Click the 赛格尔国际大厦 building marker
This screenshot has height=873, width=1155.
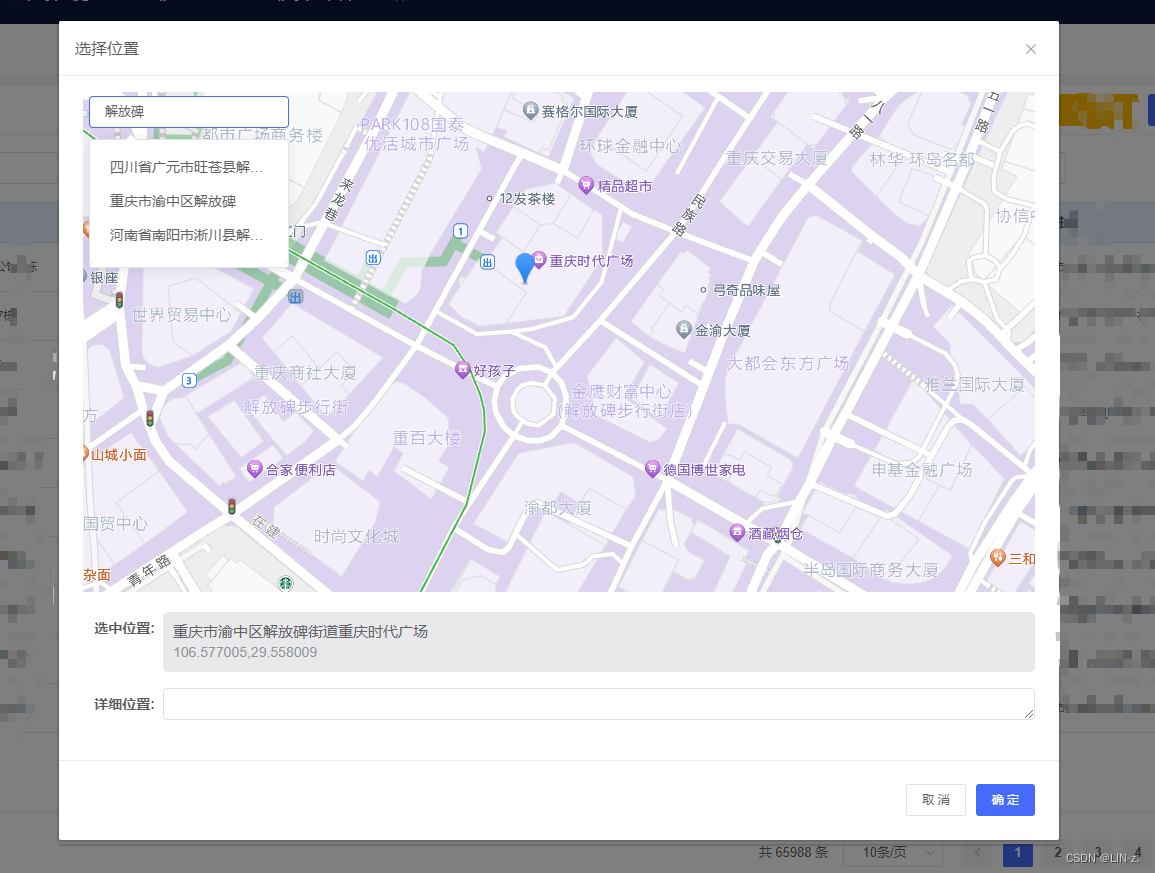point(530,110)
